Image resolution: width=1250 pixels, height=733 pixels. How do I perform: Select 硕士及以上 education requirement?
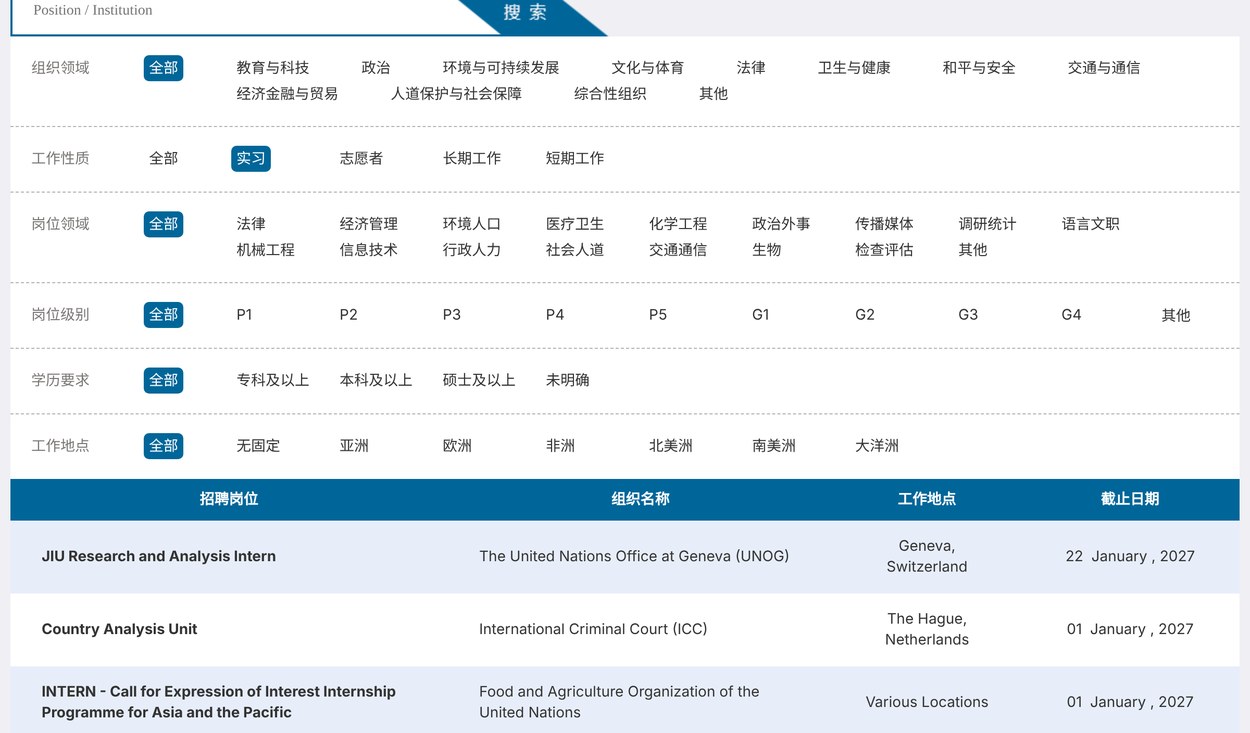tap(479, 381)
